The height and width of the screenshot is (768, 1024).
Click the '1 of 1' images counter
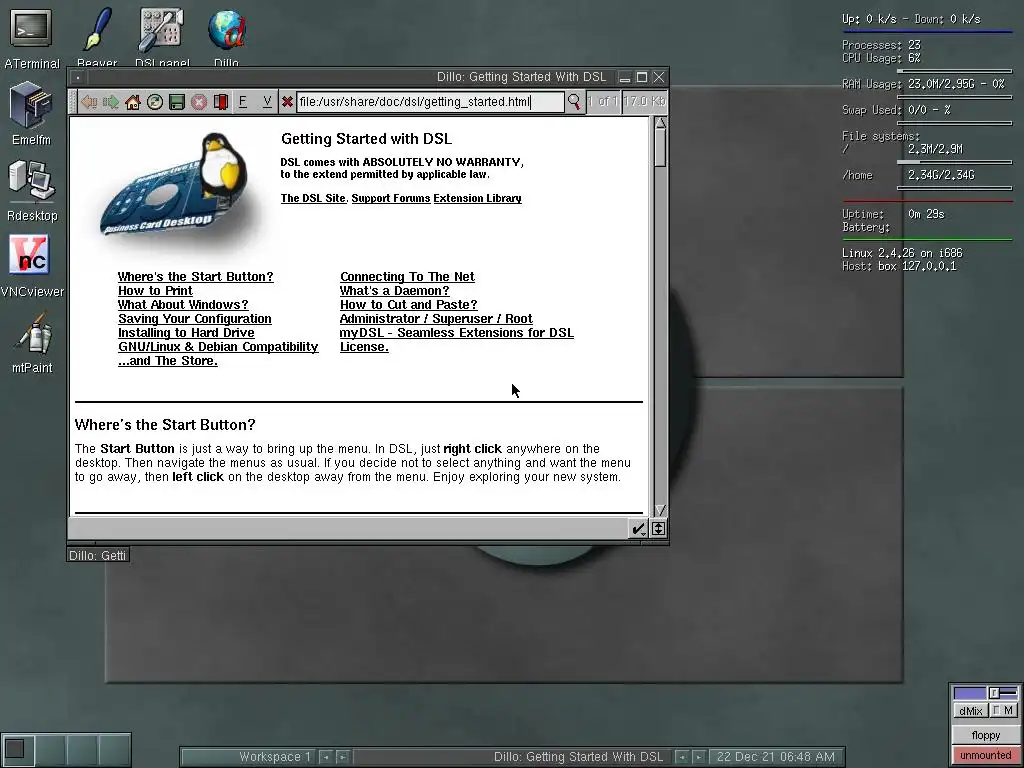point(603,102)
